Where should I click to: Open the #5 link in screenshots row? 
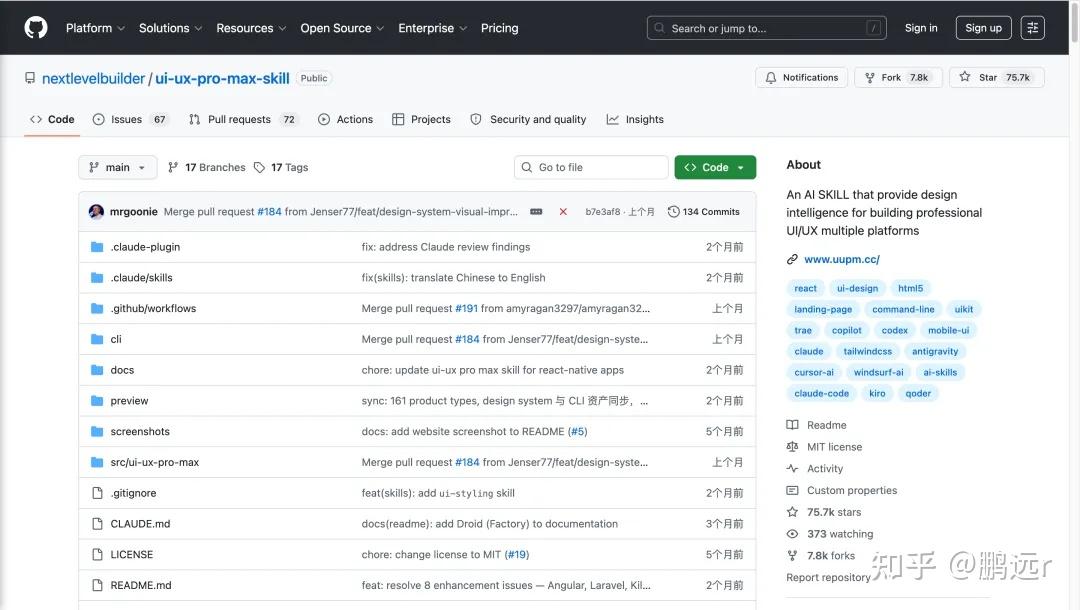(x=577, y=431)
